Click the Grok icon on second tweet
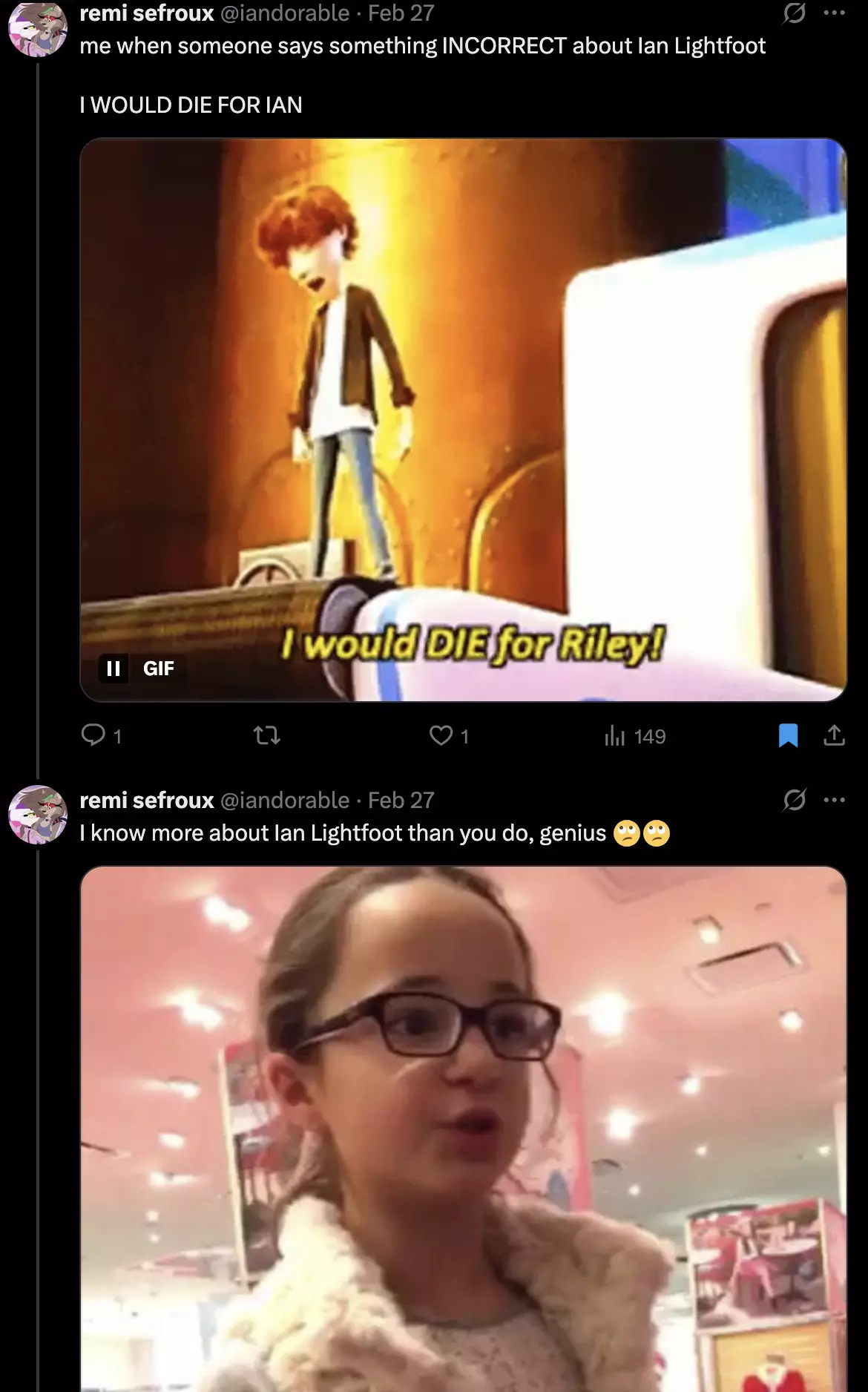The width and height of the screenshot is (868, 1392). 795,800
